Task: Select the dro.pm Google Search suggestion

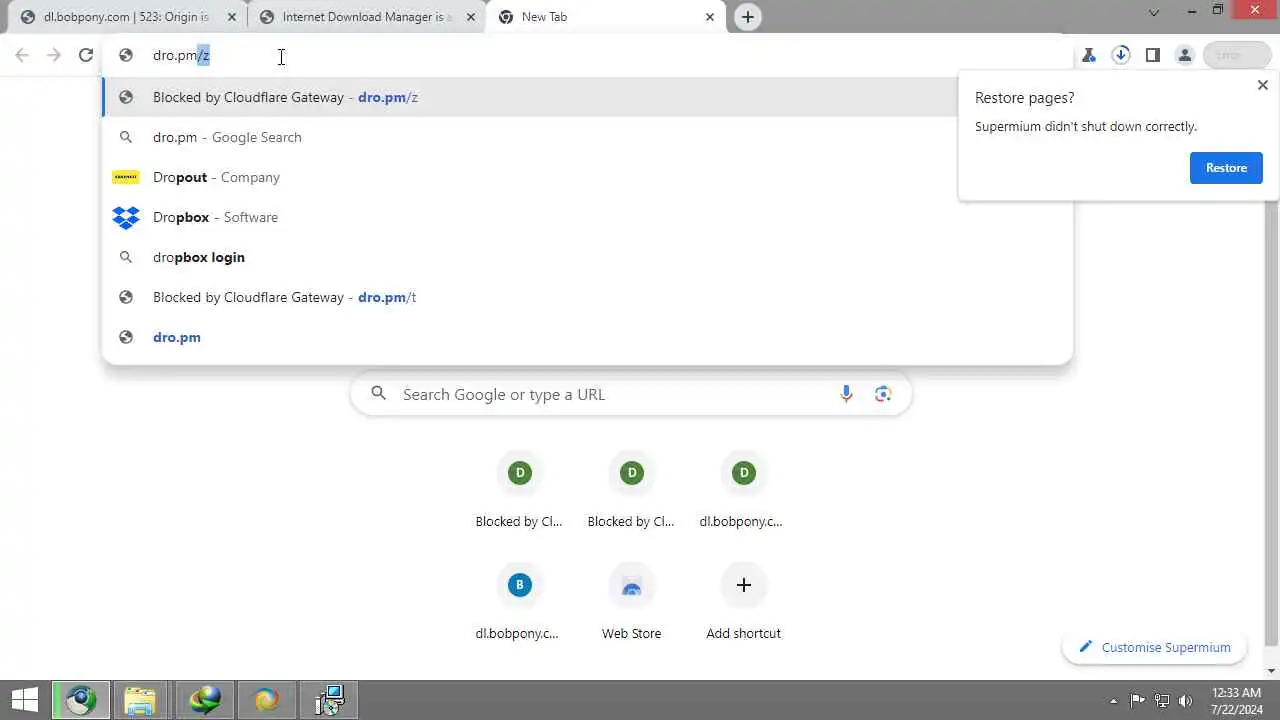Action: coord(587,137)
